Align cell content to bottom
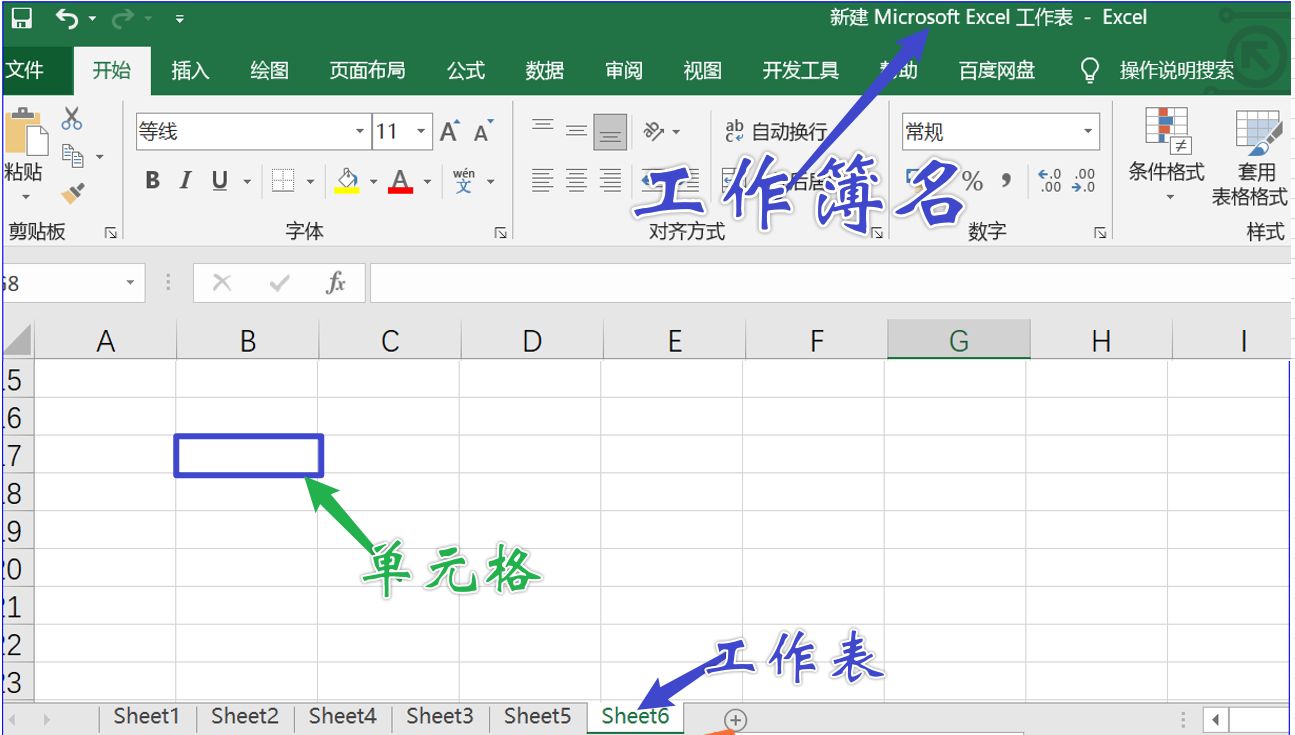Viewport: 1295px width, 735px height. pos(611,131)
